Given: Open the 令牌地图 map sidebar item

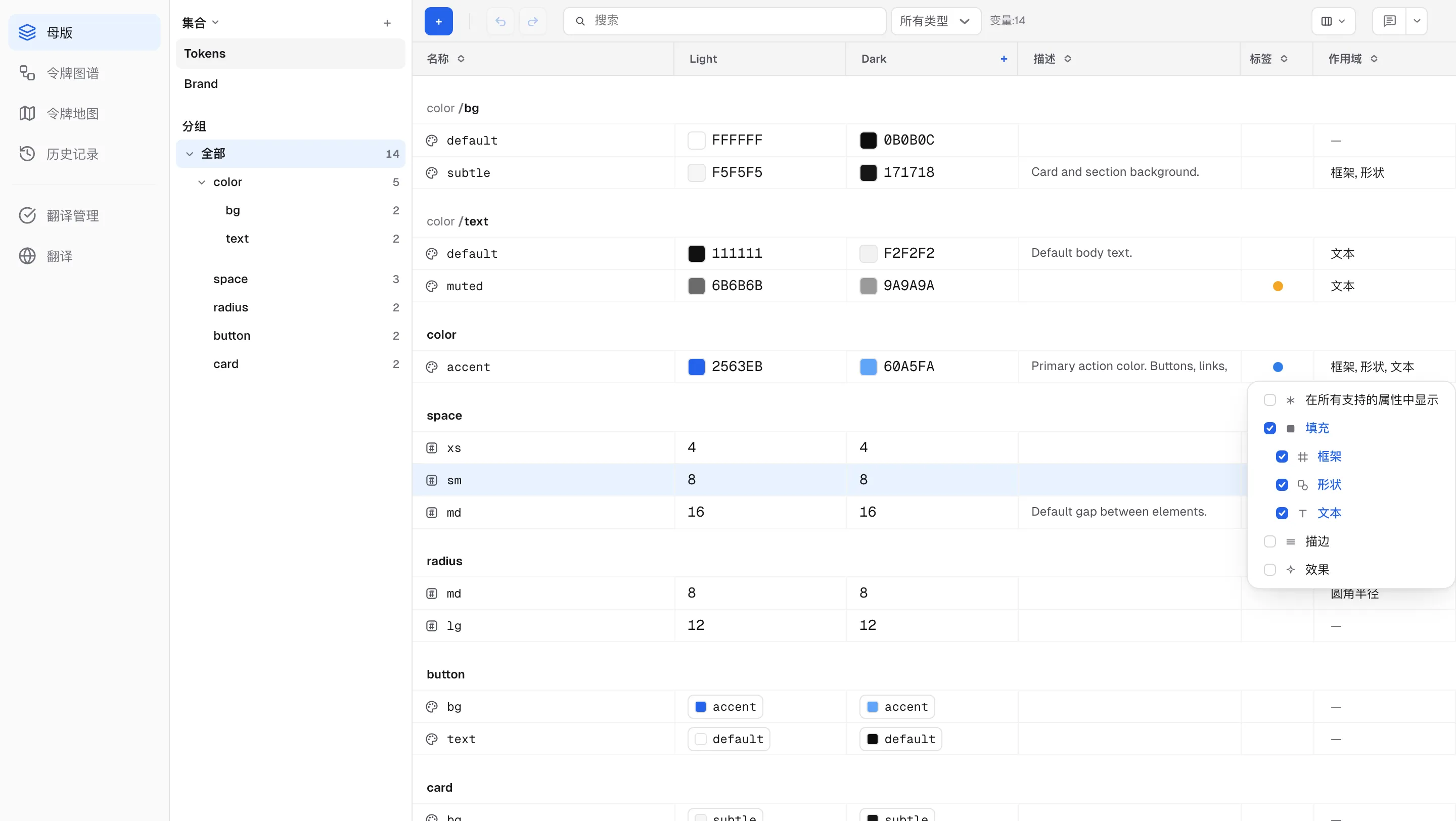Looking at the screenshot, I should (84, 114).
